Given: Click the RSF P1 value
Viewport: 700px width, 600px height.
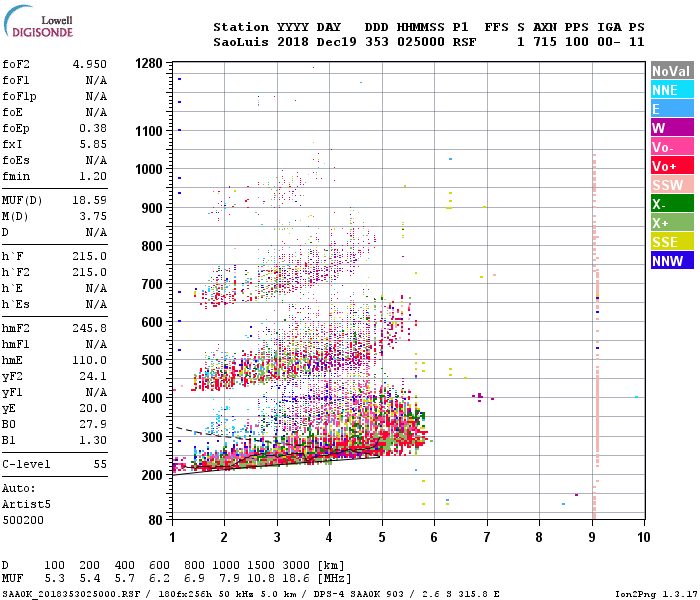Looking at the screenshot, I should [x=464, y=42].
